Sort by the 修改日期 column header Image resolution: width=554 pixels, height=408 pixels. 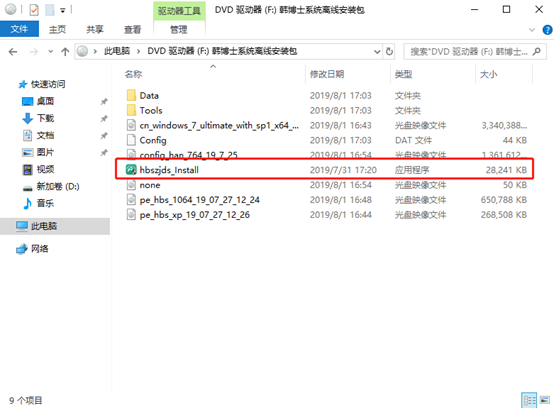click(x=327, y=74)
